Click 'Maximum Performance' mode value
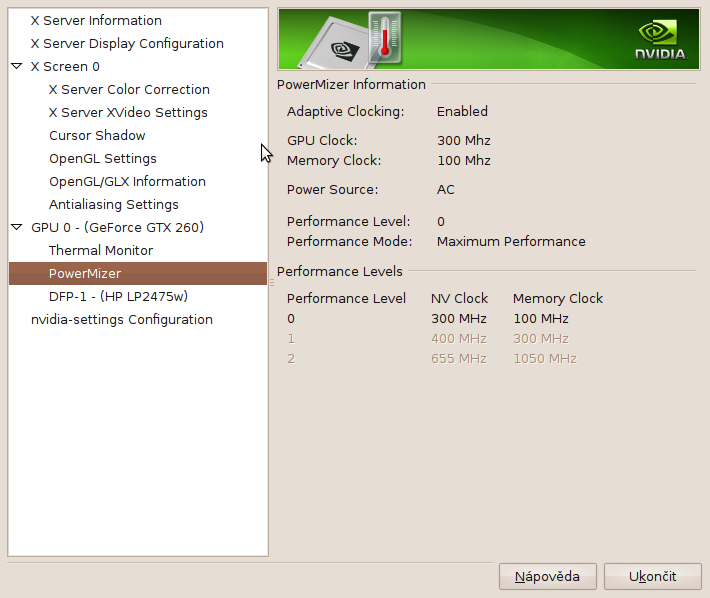Screen dimensions: 710x598 click(511, 241)
